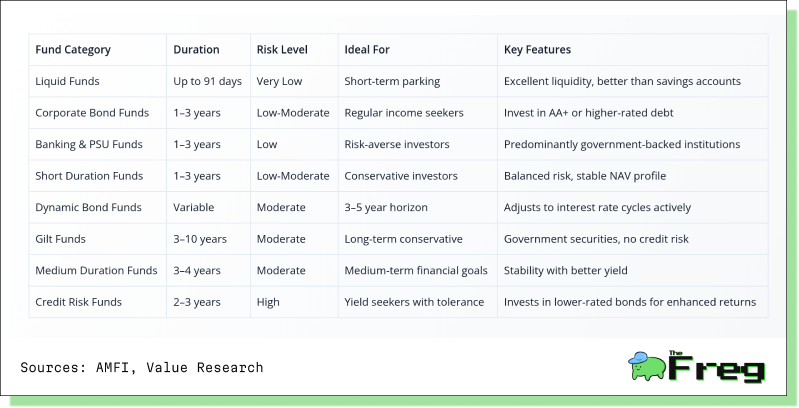799x408 pixels.
Task: Click the Dynamic Bond Funds cell
Action: pyautogui.click(x=88, y=208)
